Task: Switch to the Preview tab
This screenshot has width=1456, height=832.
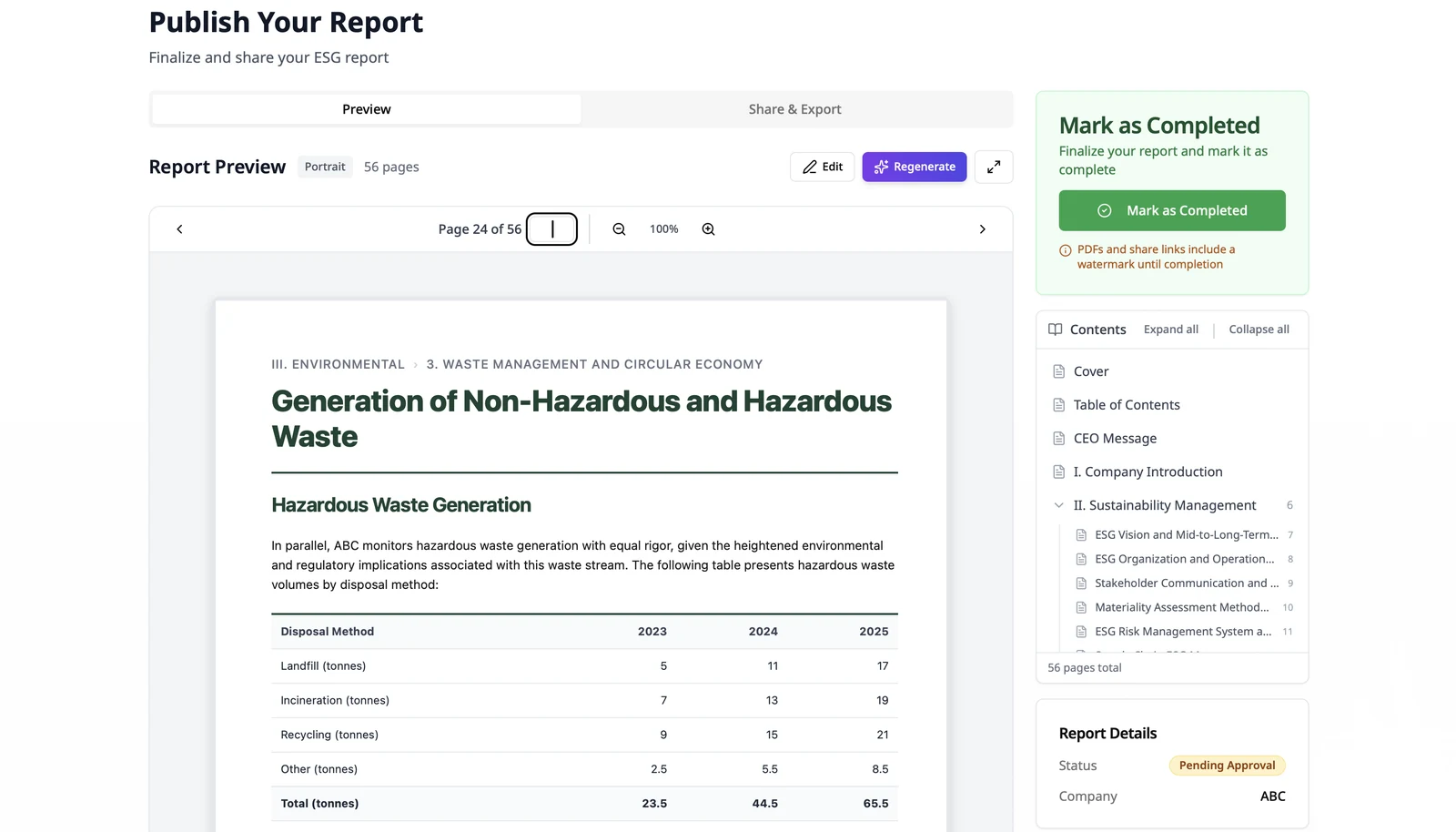Action: pos(367,109)
